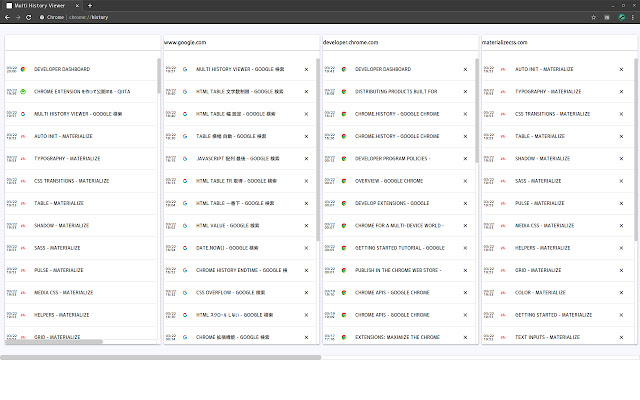
Task: Delete Auto Init entry in materializecss.com column
Action: (621, 69)
